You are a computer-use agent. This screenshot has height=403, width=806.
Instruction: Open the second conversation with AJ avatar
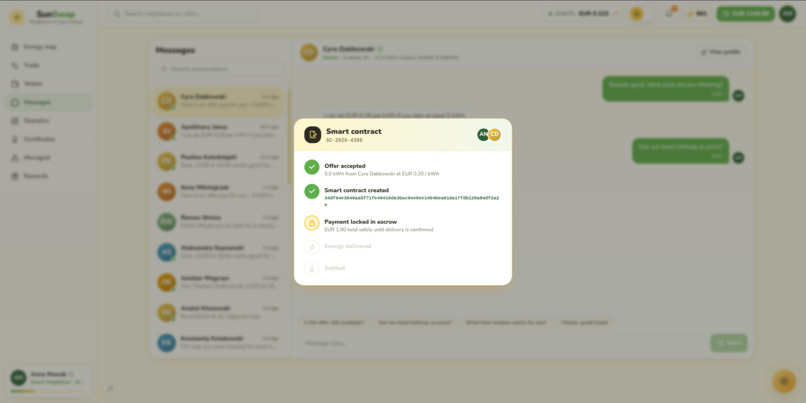coord(219,131)
